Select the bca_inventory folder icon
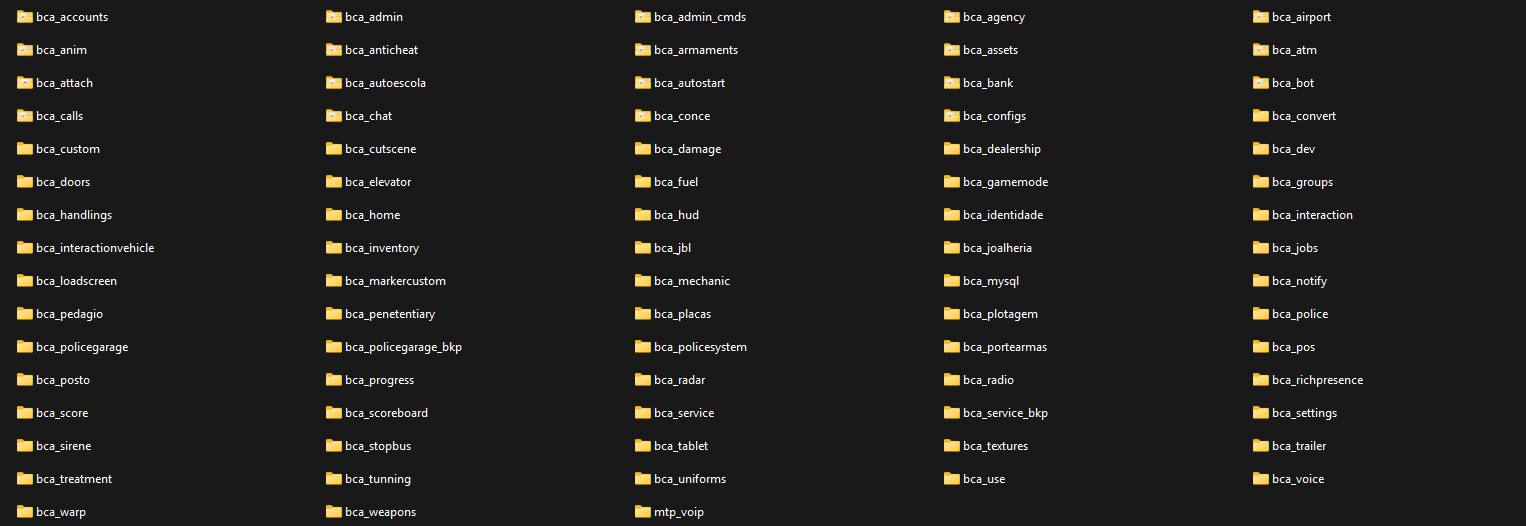This screenshot has width=1526, height=526. [x=334, y=248]
